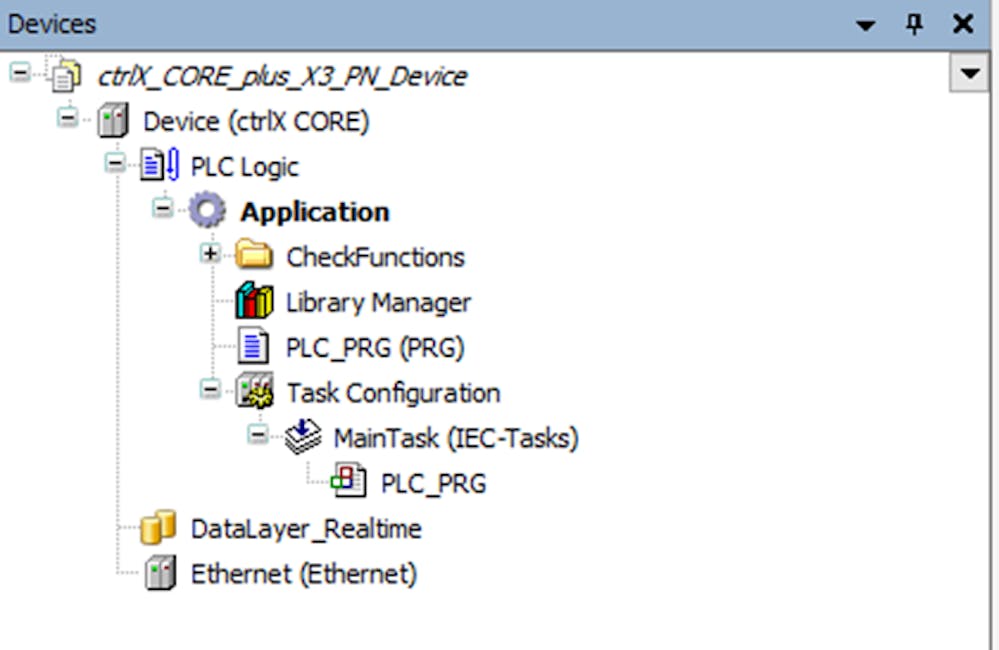
Task: Click the MainTask layered task icon
Action: [x=303, y=437]
